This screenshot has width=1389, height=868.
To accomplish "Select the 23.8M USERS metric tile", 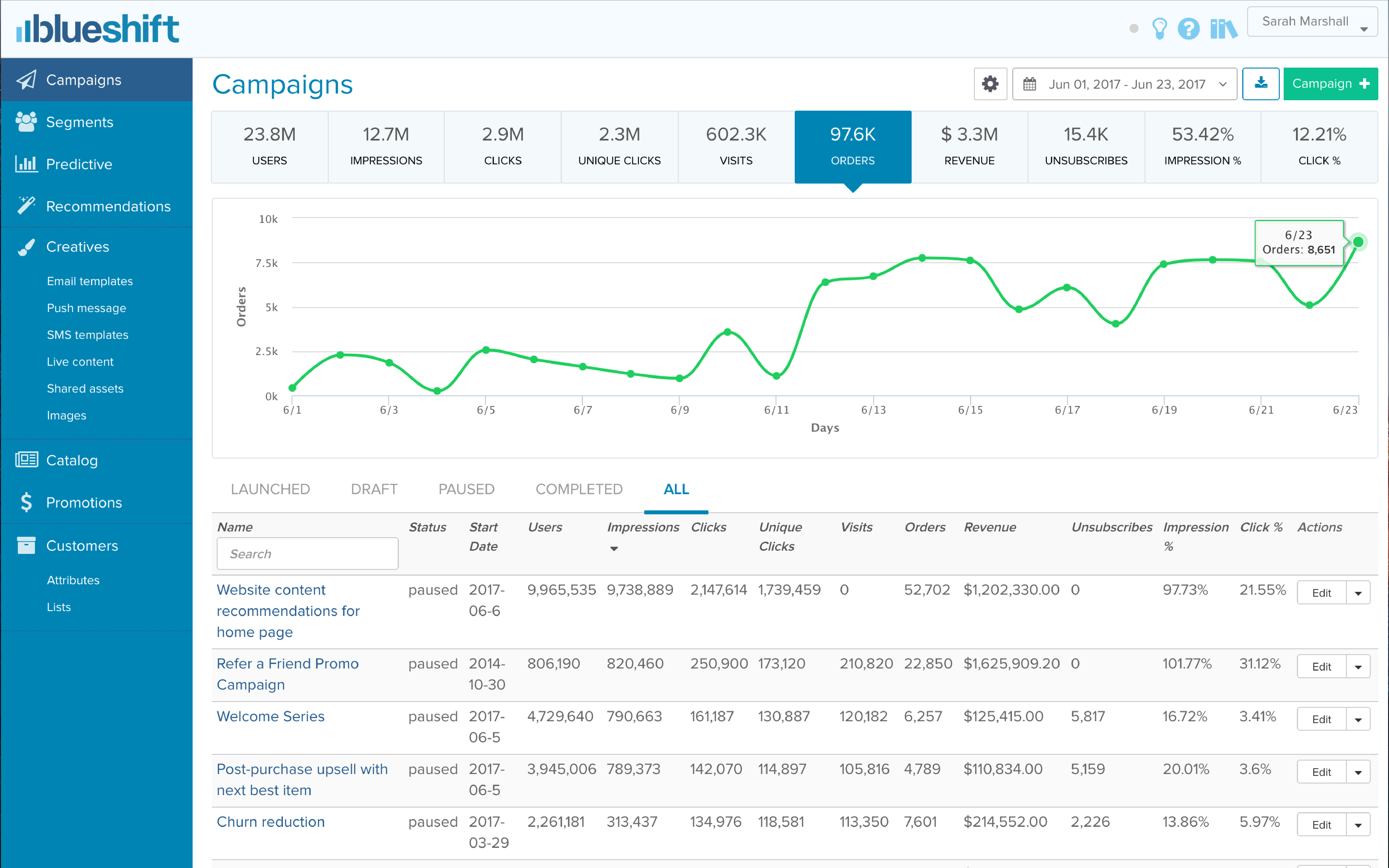I will [269, 147].
